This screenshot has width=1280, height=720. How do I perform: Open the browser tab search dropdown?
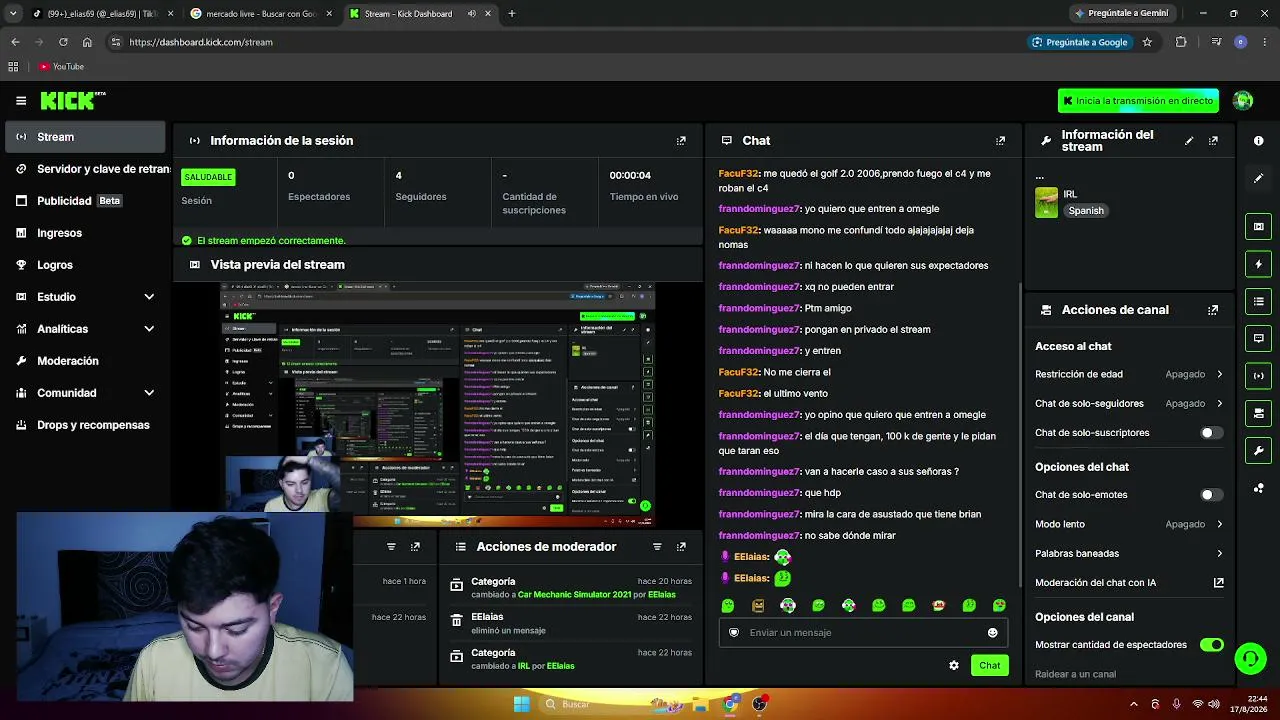click(x=13, y=14)
